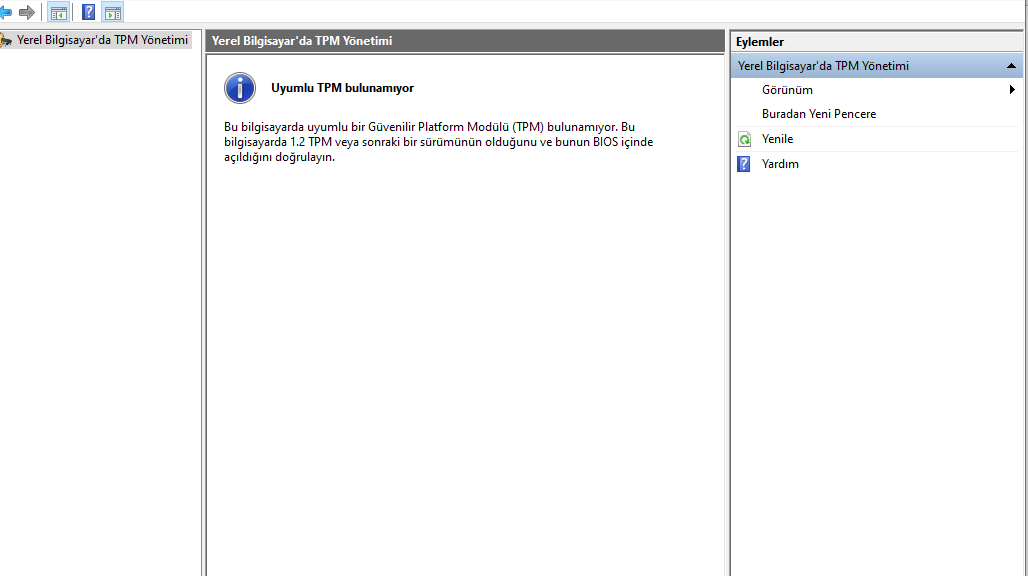
Task: Click the gray Forward arrow in toolbar
Action: click(x=27, y=12)
